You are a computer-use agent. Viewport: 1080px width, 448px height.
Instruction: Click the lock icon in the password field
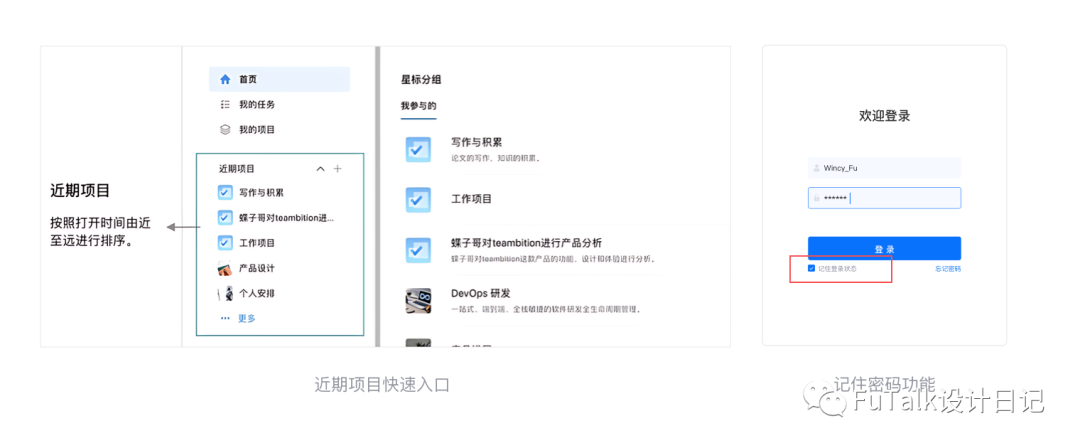[x=817, y=198]
